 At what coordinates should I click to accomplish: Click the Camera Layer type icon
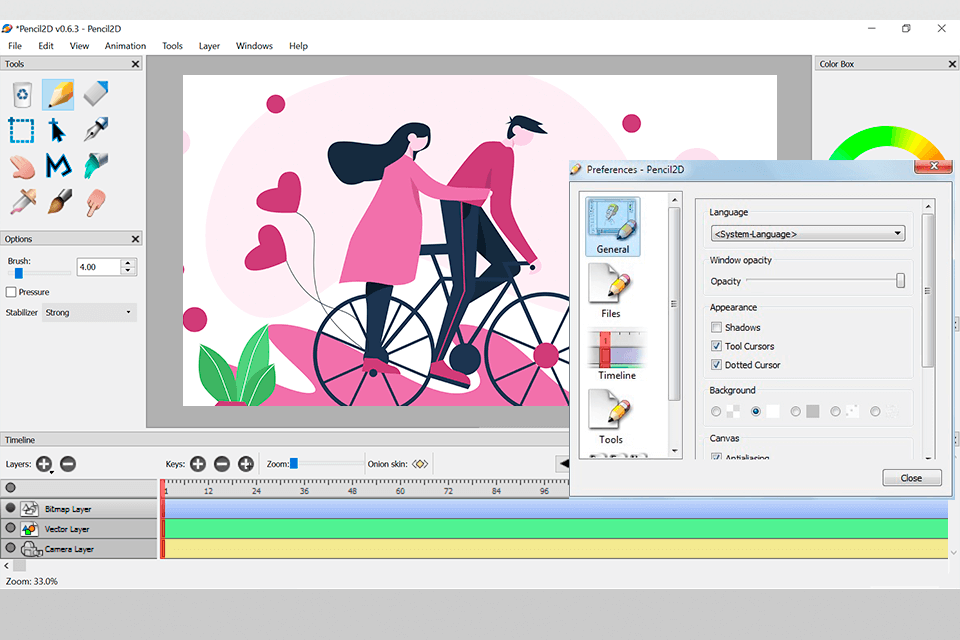(31, 549)
